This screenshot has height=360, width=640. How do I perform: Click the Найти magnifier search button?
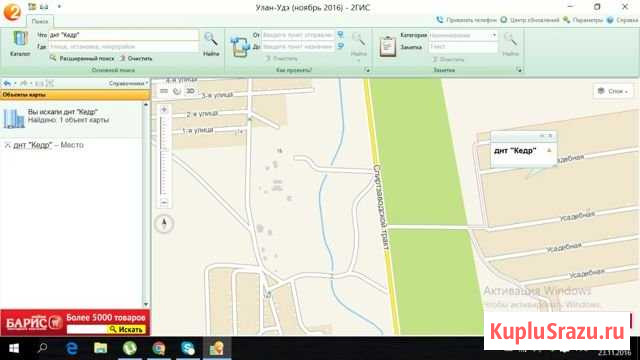(x=211, y=44)
